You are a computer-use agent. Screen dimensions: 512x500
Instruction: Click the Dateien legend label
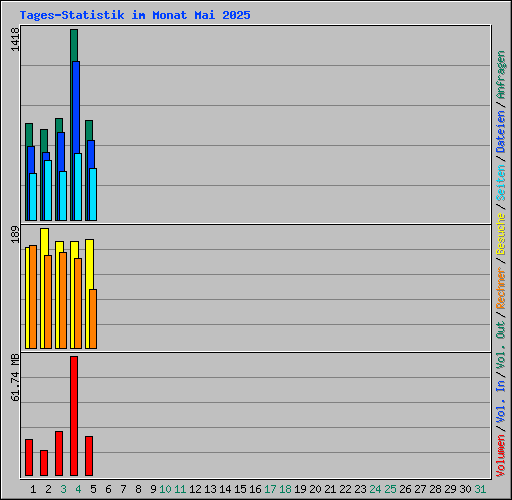(501, 132)
